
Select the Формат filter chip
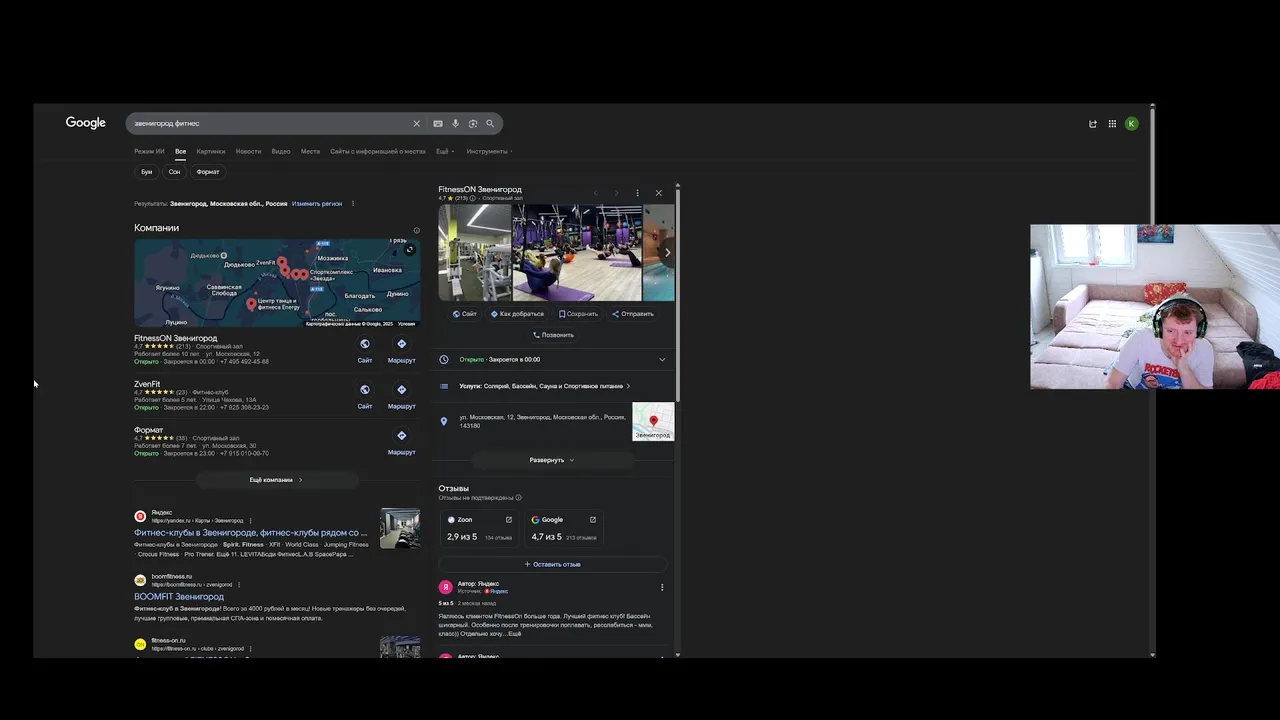tap(208, 172)
